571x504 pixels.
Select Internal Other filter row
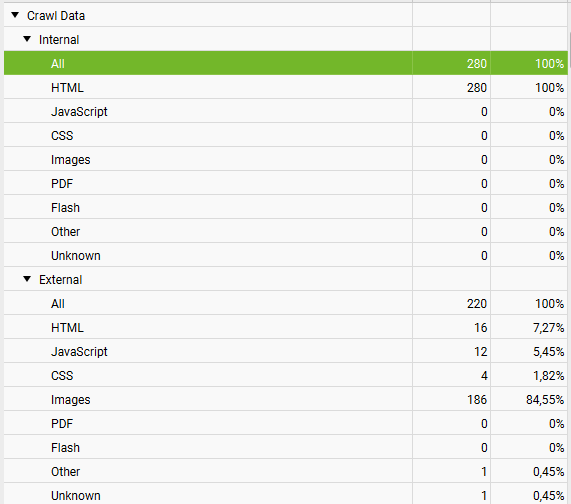(x=286, y=232)
